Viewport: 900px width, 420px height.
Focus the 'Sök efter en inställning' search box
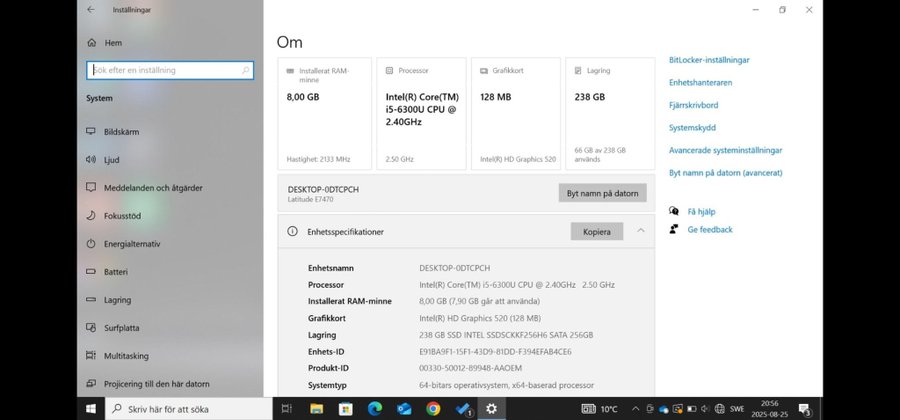tap(170, 70)
